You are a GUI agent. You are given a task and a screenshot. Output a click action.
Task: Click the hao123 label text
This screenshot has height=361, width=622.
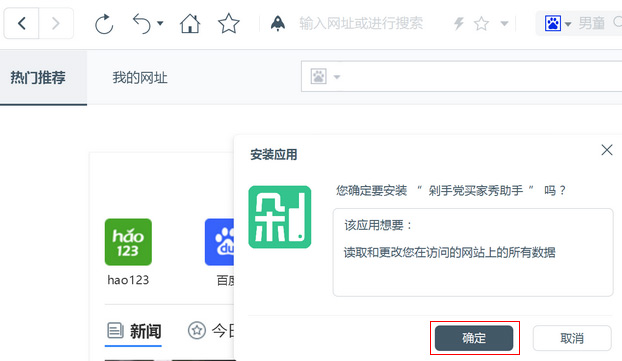pyautogui.click(x=128, y=280)
